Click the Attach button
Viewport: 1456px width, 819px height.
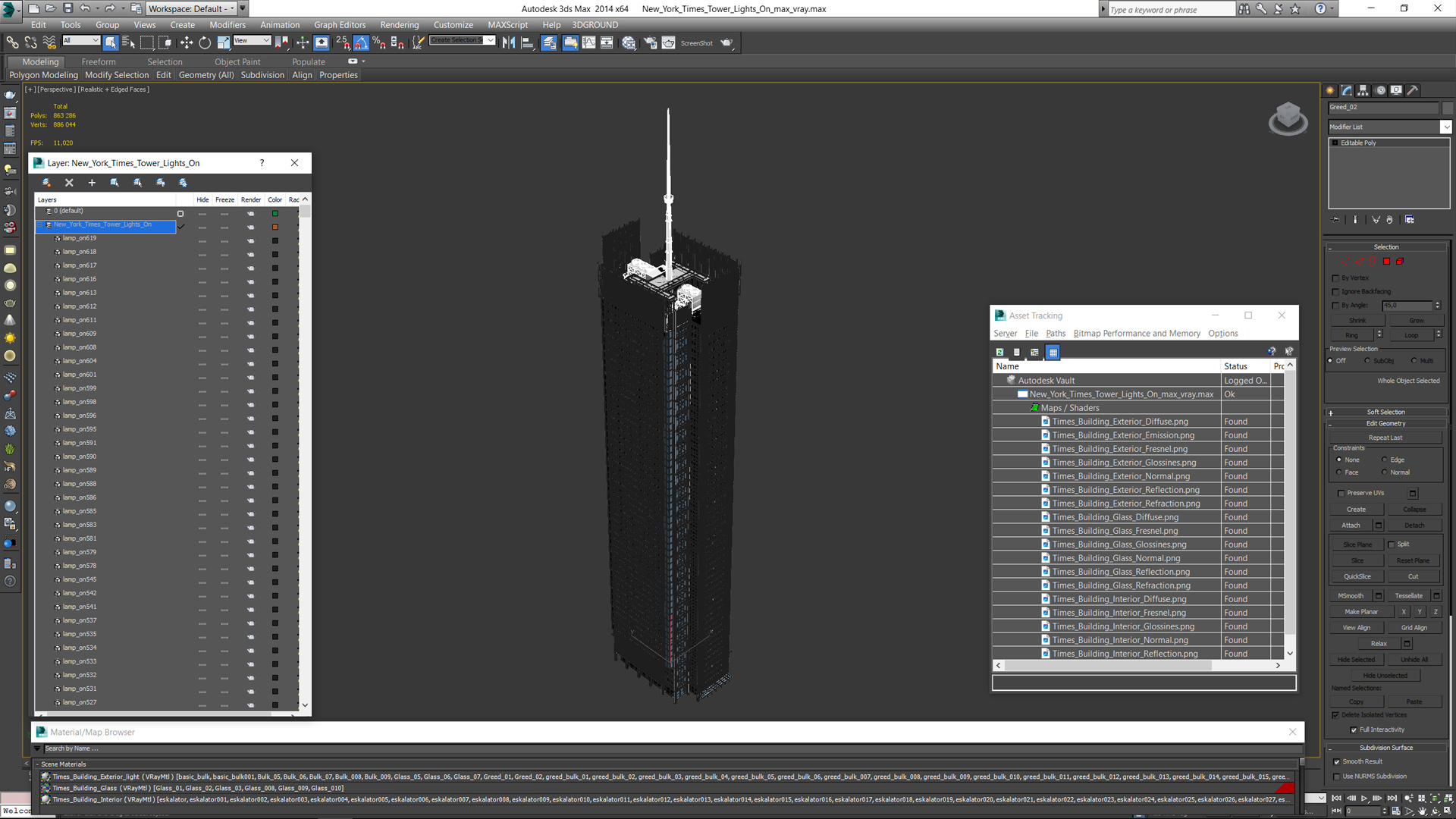pyautogui.click(x=1351, y=526)
